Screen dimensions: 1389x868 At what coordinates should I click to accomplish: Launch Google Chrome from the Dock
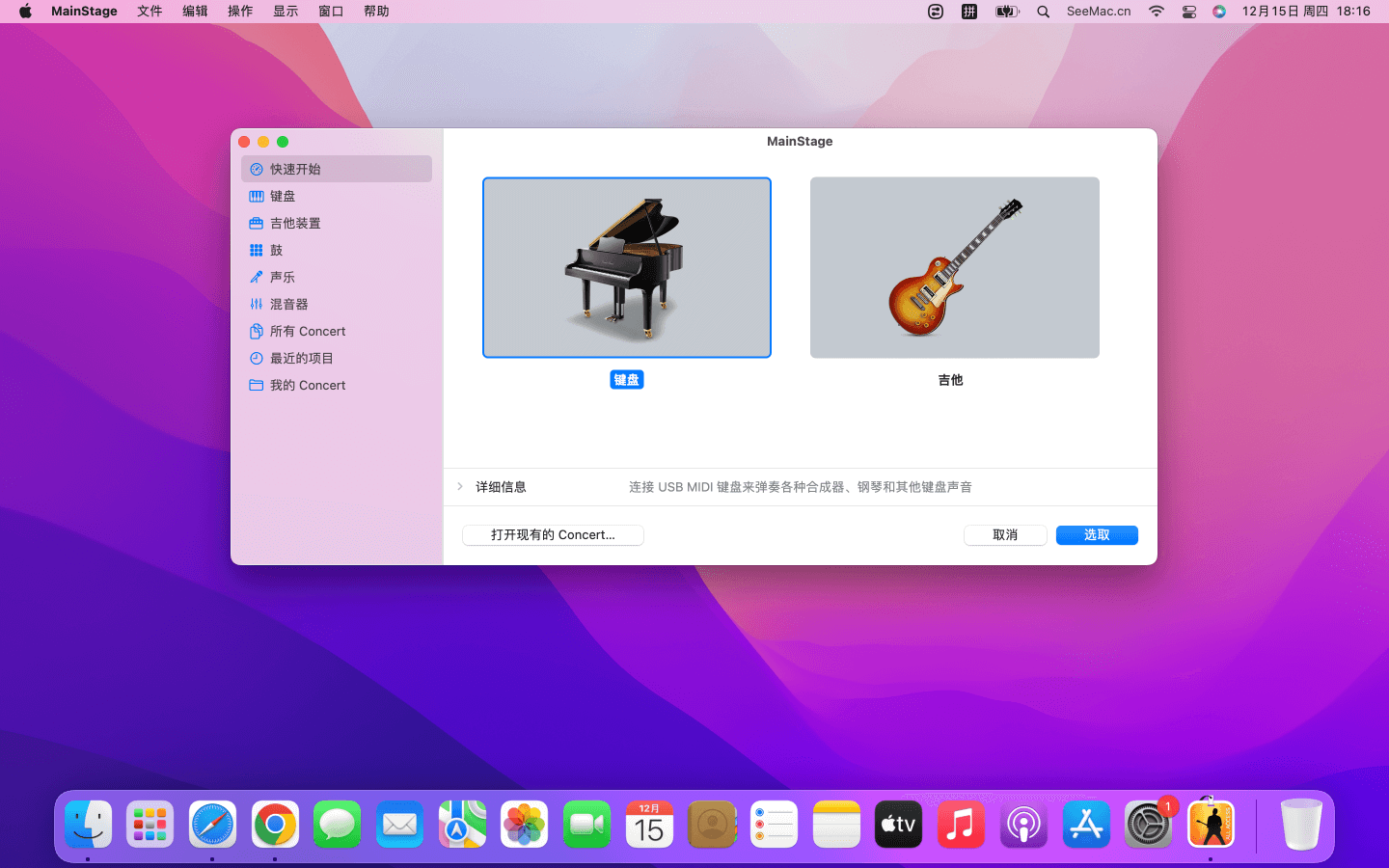click(275, 825)
